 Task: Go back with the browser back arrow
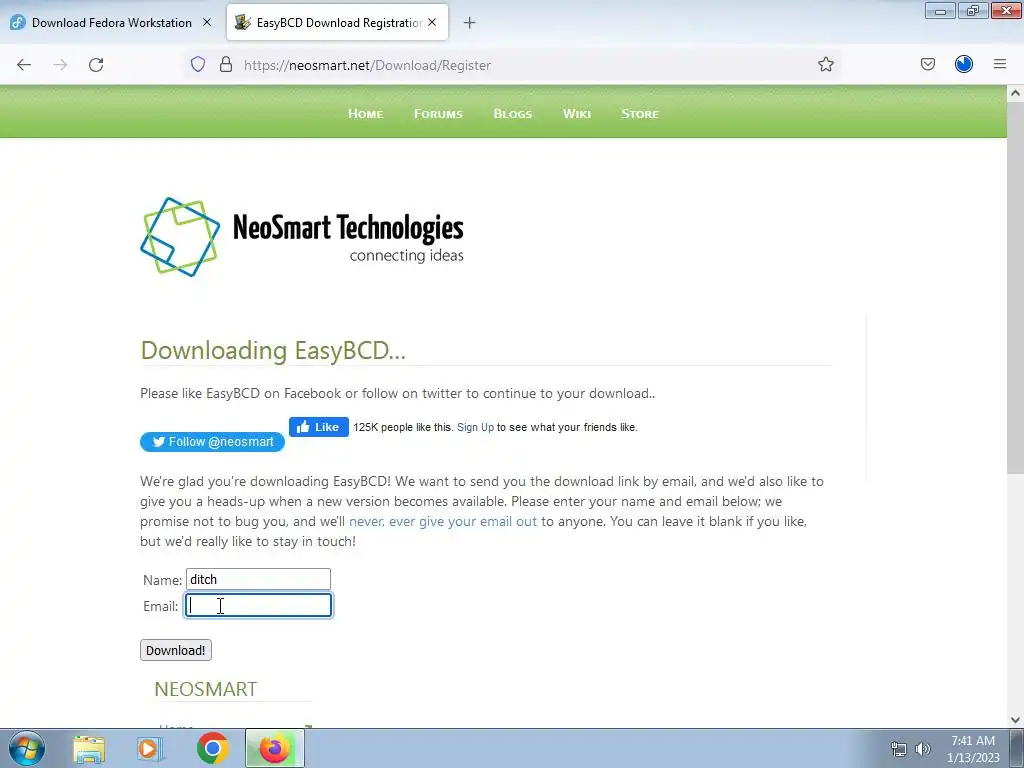24,65
